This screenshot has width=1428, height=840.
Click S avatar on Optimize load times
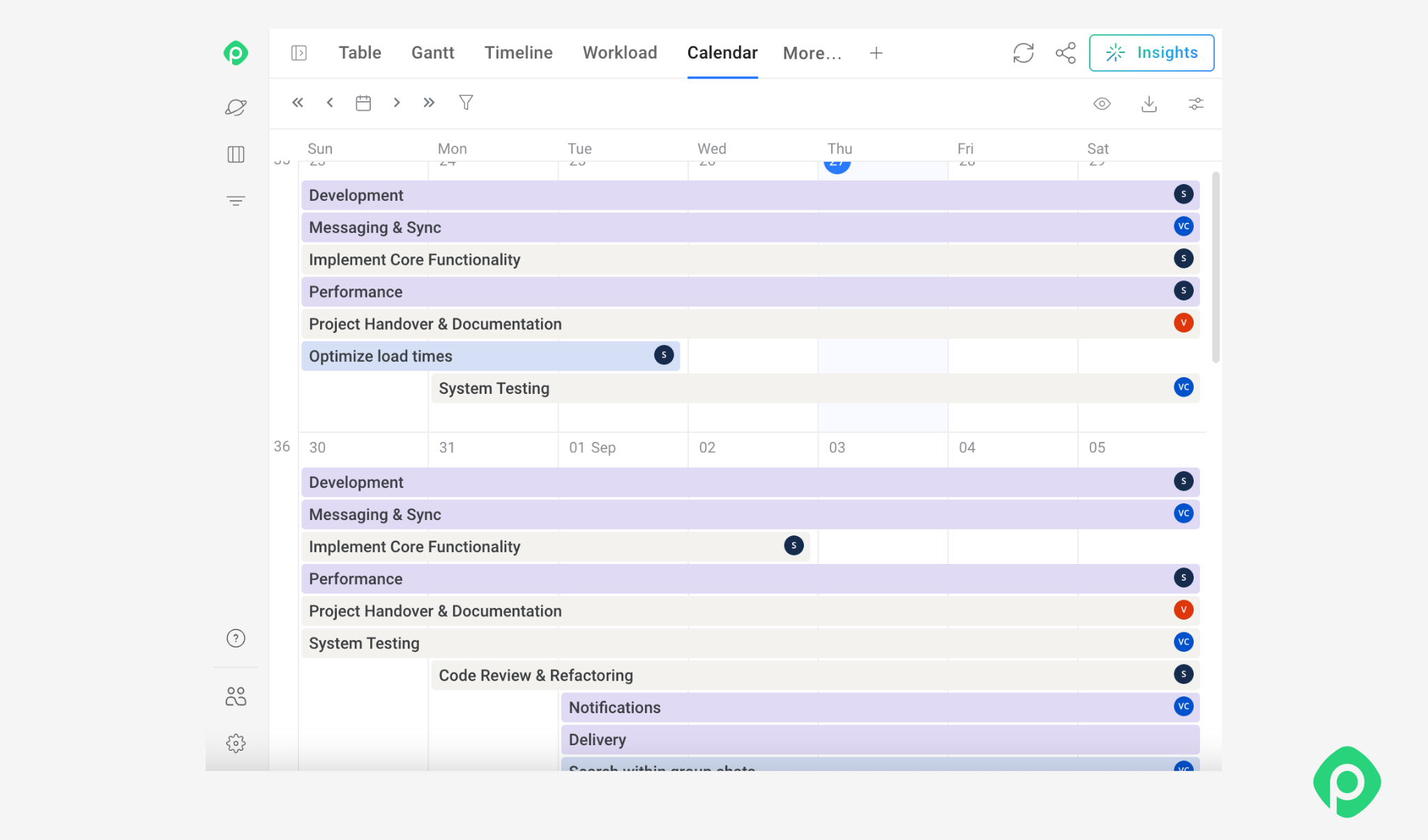click(x=664, y=356)
